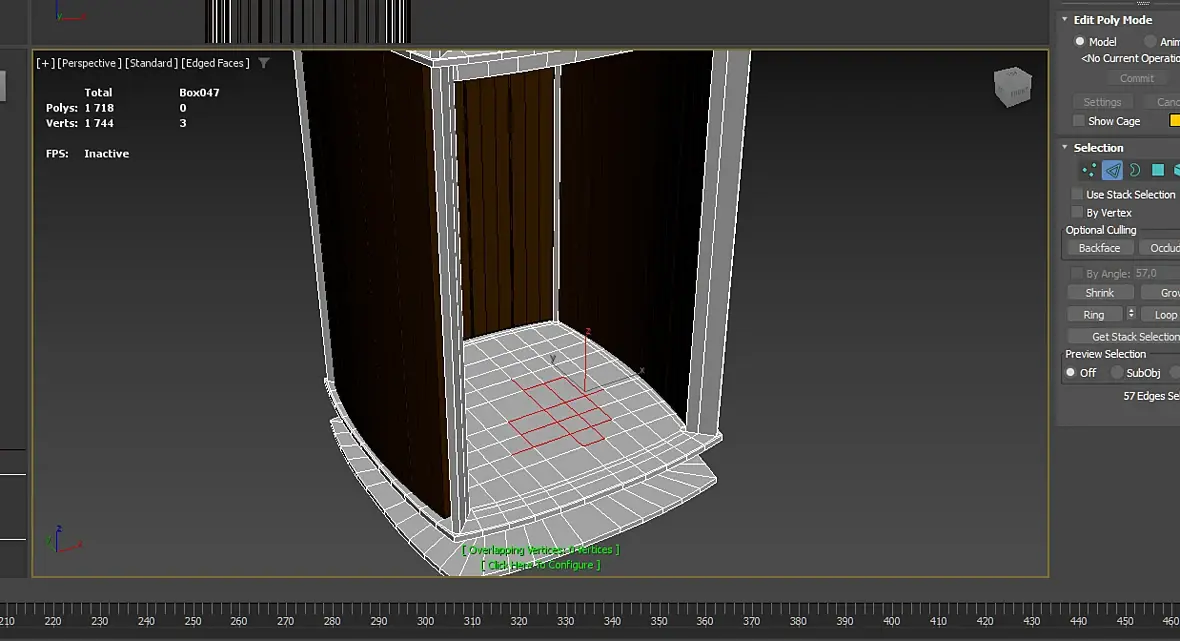The height and width of the screenshot is (641, 1180).
Task: Click the Settings button
Action: (x=1102, y=102)
